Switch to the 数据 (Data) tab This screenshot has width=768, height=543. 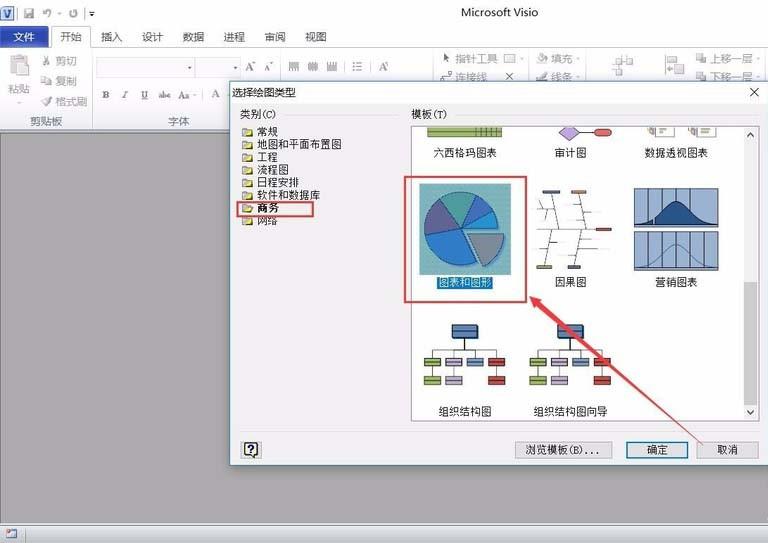point(193,37)
